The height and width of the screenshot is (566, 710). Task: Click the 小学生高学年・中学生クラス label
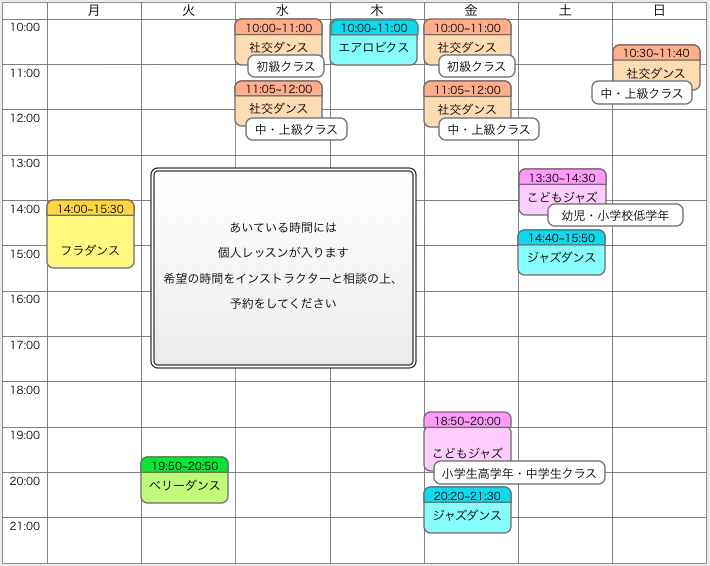518,473
